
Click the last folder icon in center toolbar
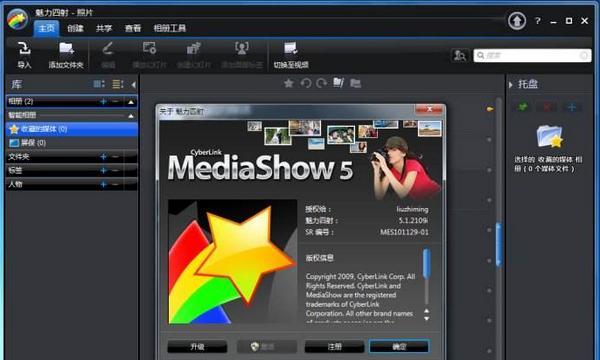point(355,83)
